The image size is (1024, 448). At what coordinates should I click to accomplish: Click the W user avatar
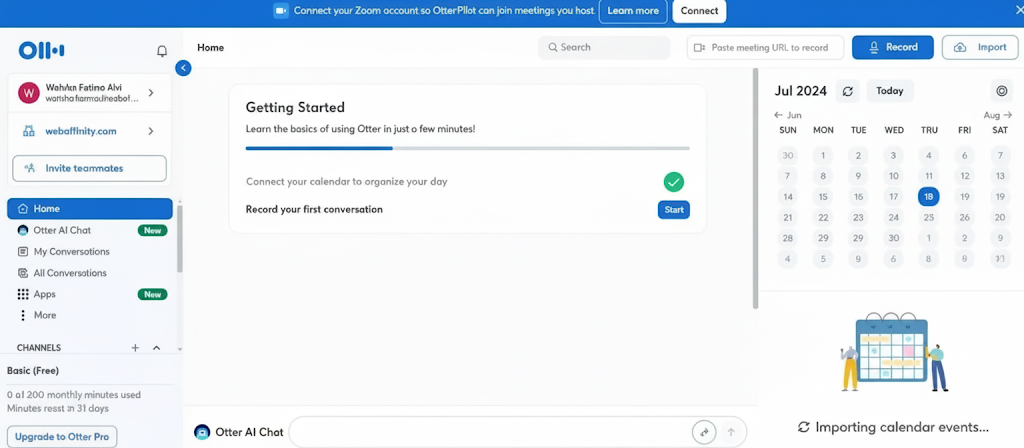(29, 93)
